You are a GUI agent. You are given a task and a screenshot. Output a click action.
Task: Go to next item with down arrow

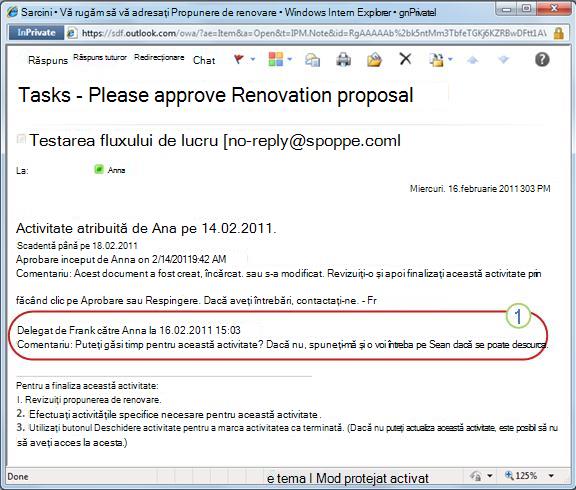503,60
